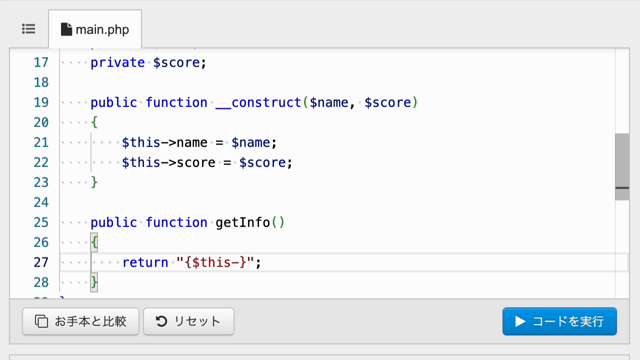This screenshot has height=360, width=640.
Task: Place cursor on line 27 return statement
Action: click(191, 262)
